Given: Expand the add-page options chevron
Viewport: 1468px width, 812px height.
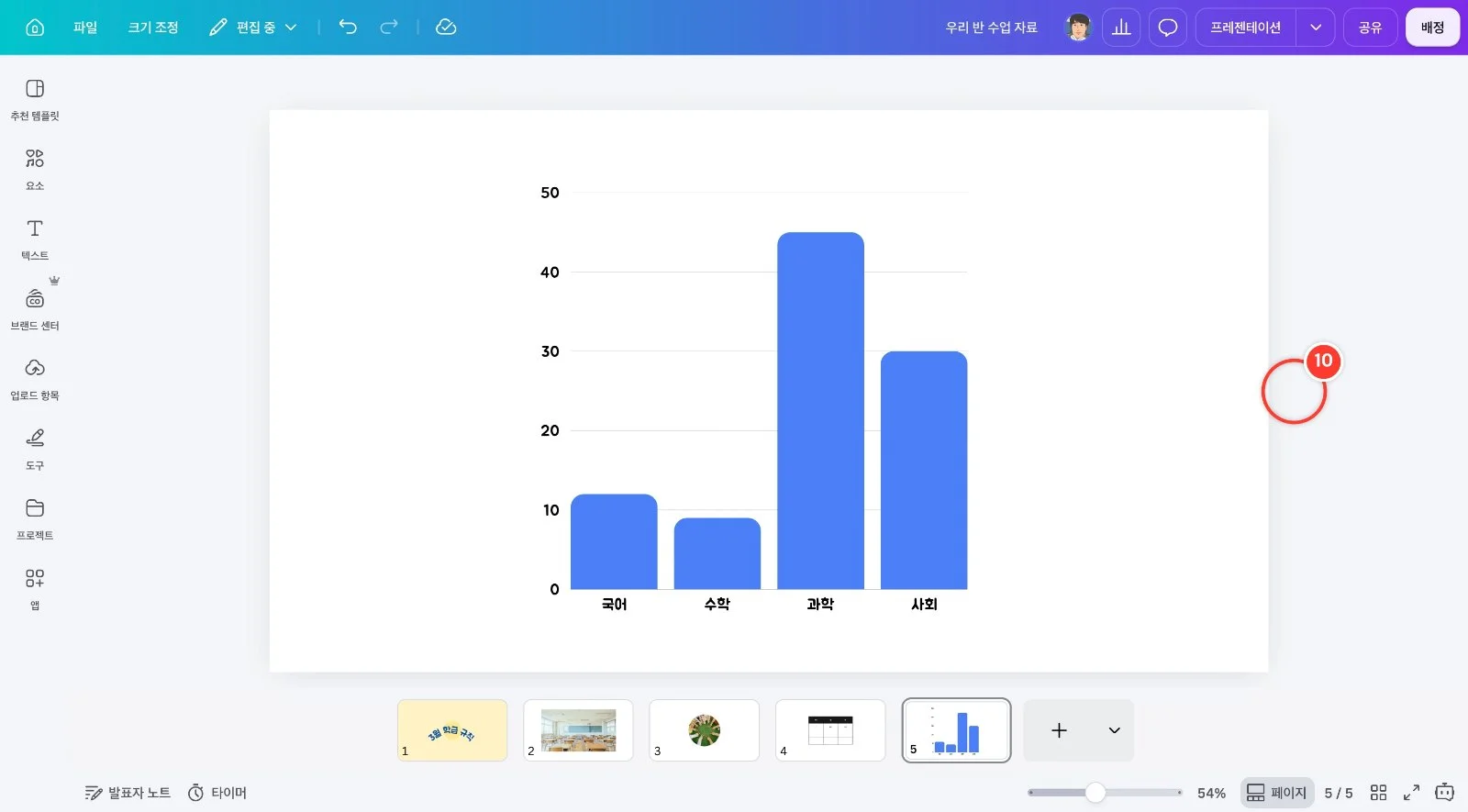Looking at the screenshot, I should (x=1115, y=730).
